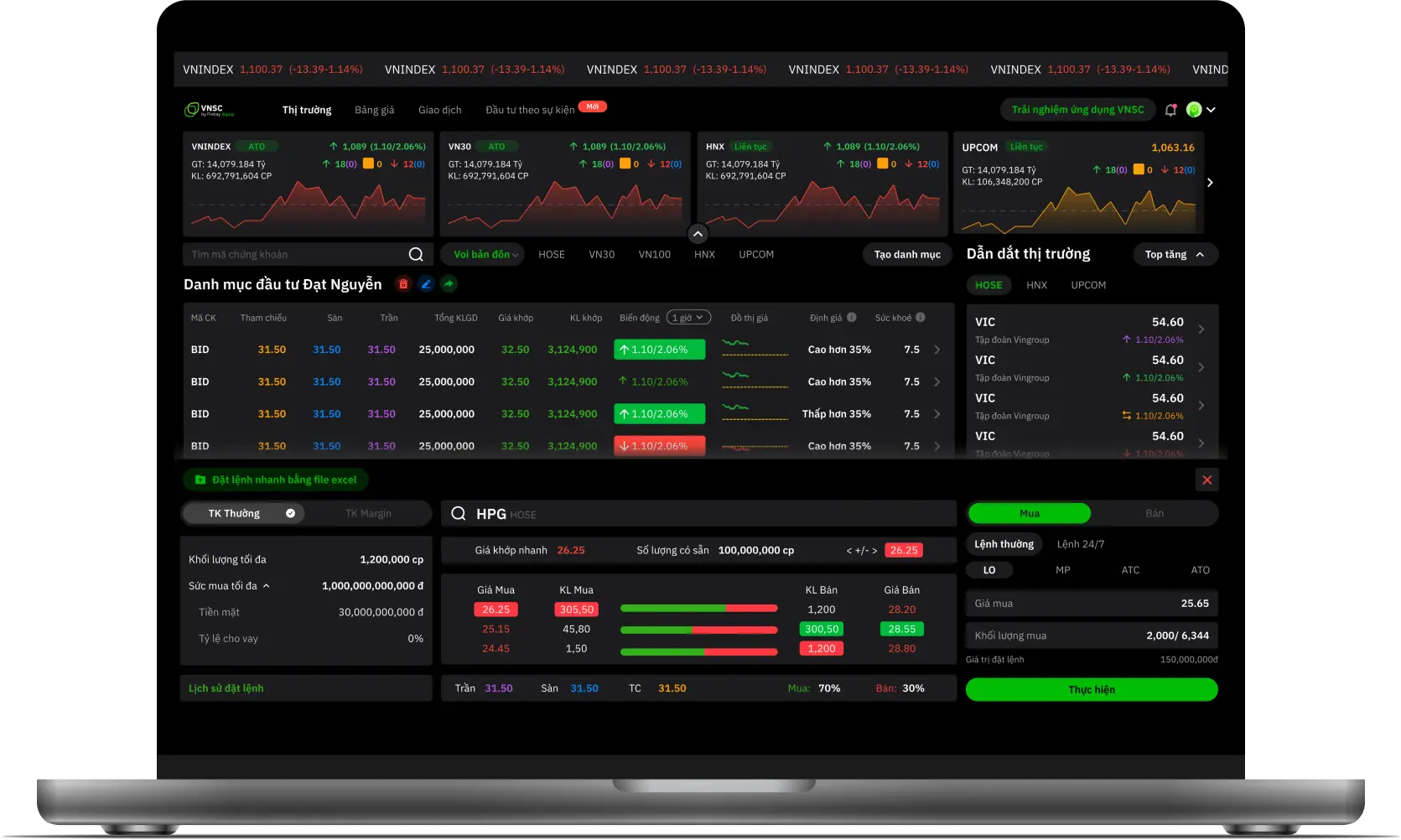Click the blue edit pencil icon

pos(426,284)
